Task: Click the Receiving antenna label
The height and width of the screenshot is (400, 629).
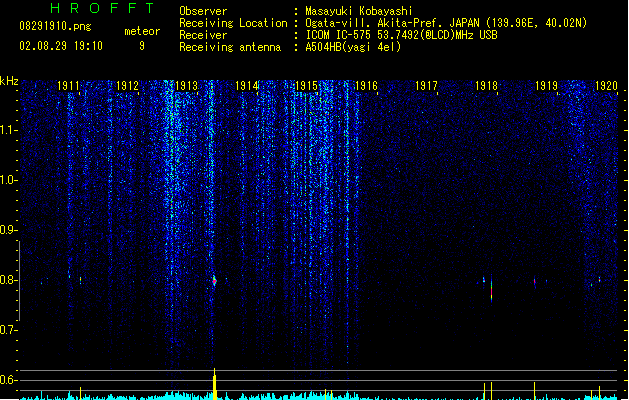Action: [230, 47]
